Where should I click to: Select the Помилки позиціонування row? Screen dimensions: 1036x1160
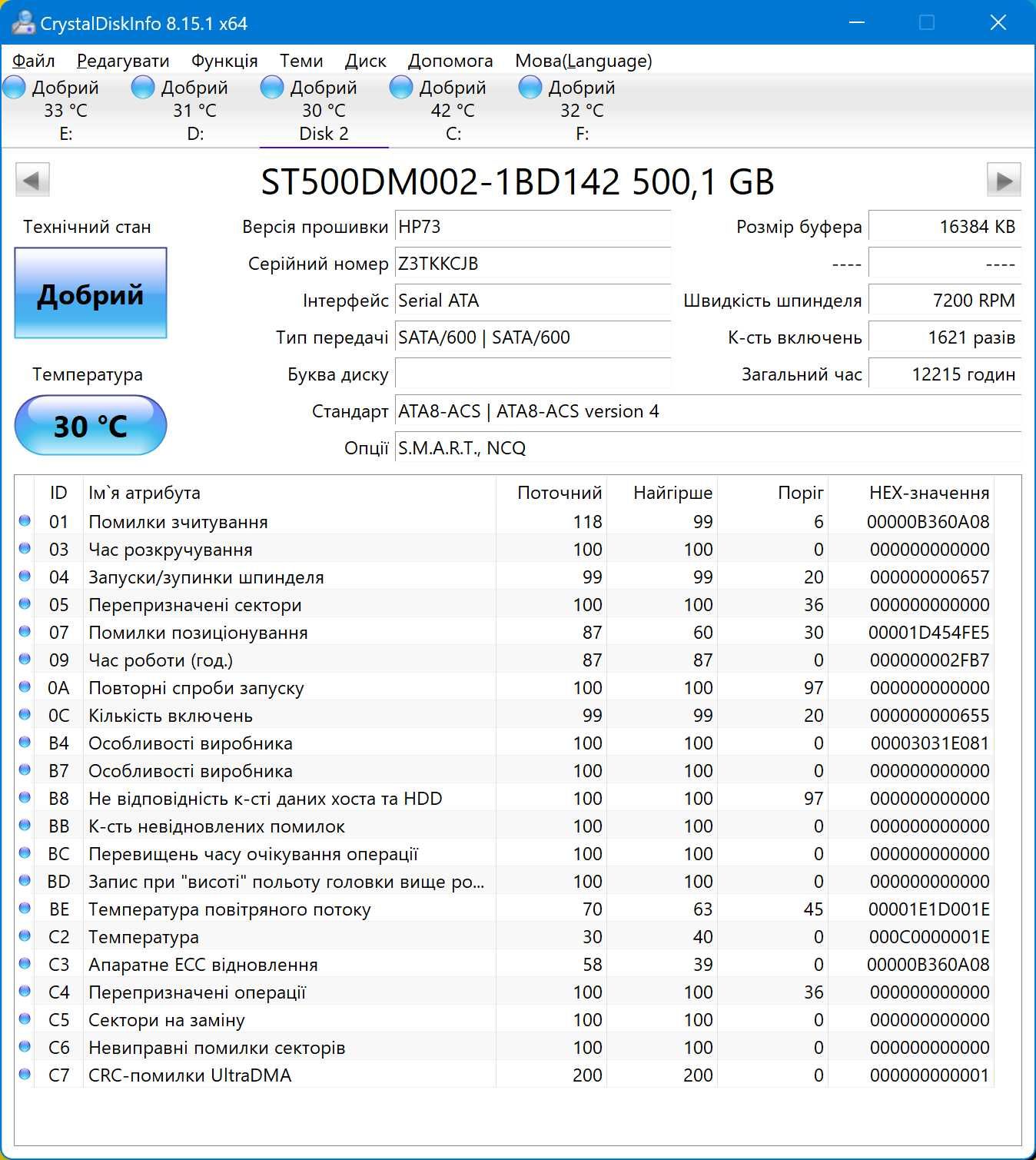505,632
